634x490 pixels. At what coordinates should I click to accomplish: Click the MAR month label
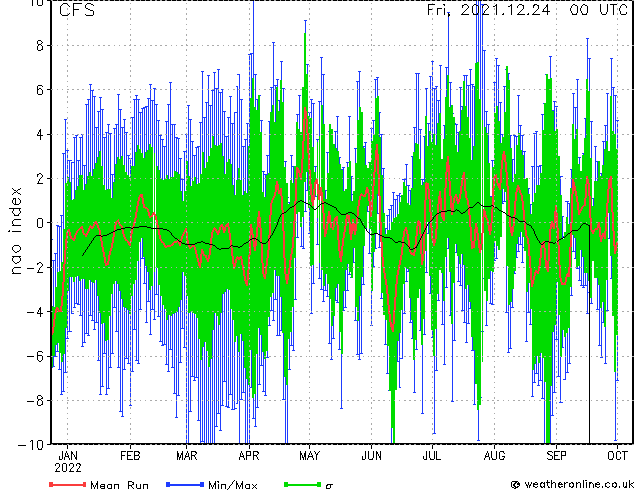click(x=186, y=456)
